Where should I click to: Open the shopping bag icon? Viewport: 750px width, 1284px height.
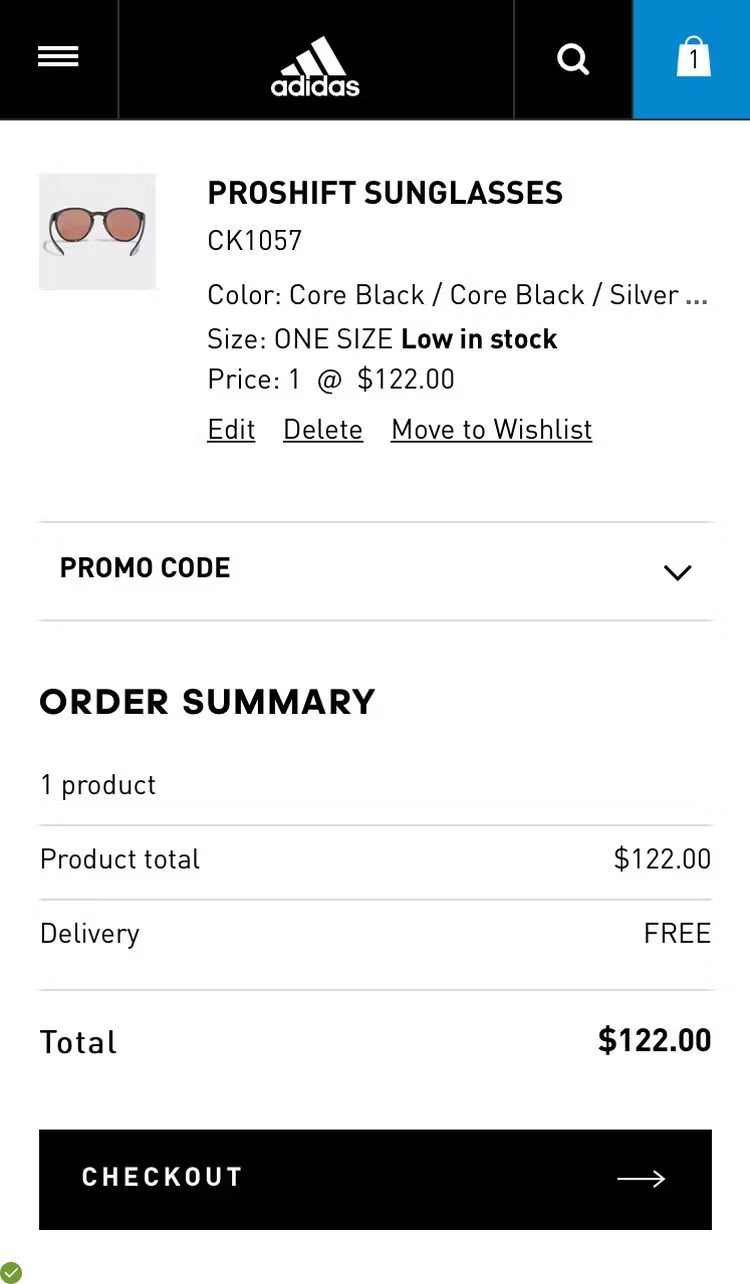692,58
